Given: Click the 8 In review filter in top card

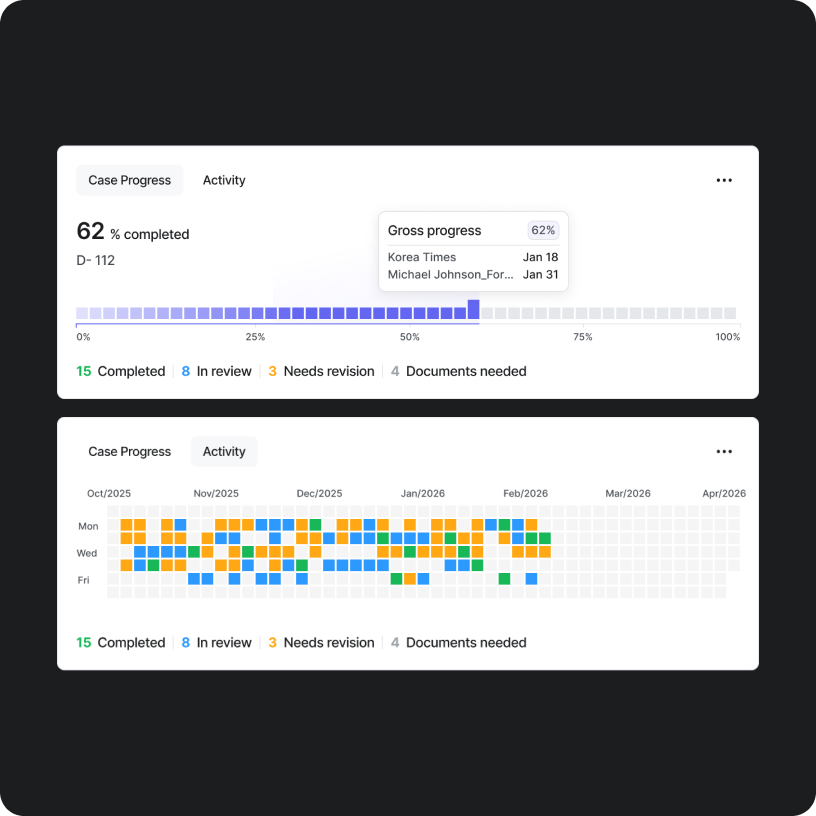Looking at the screenshot, I should coord(216,371).
